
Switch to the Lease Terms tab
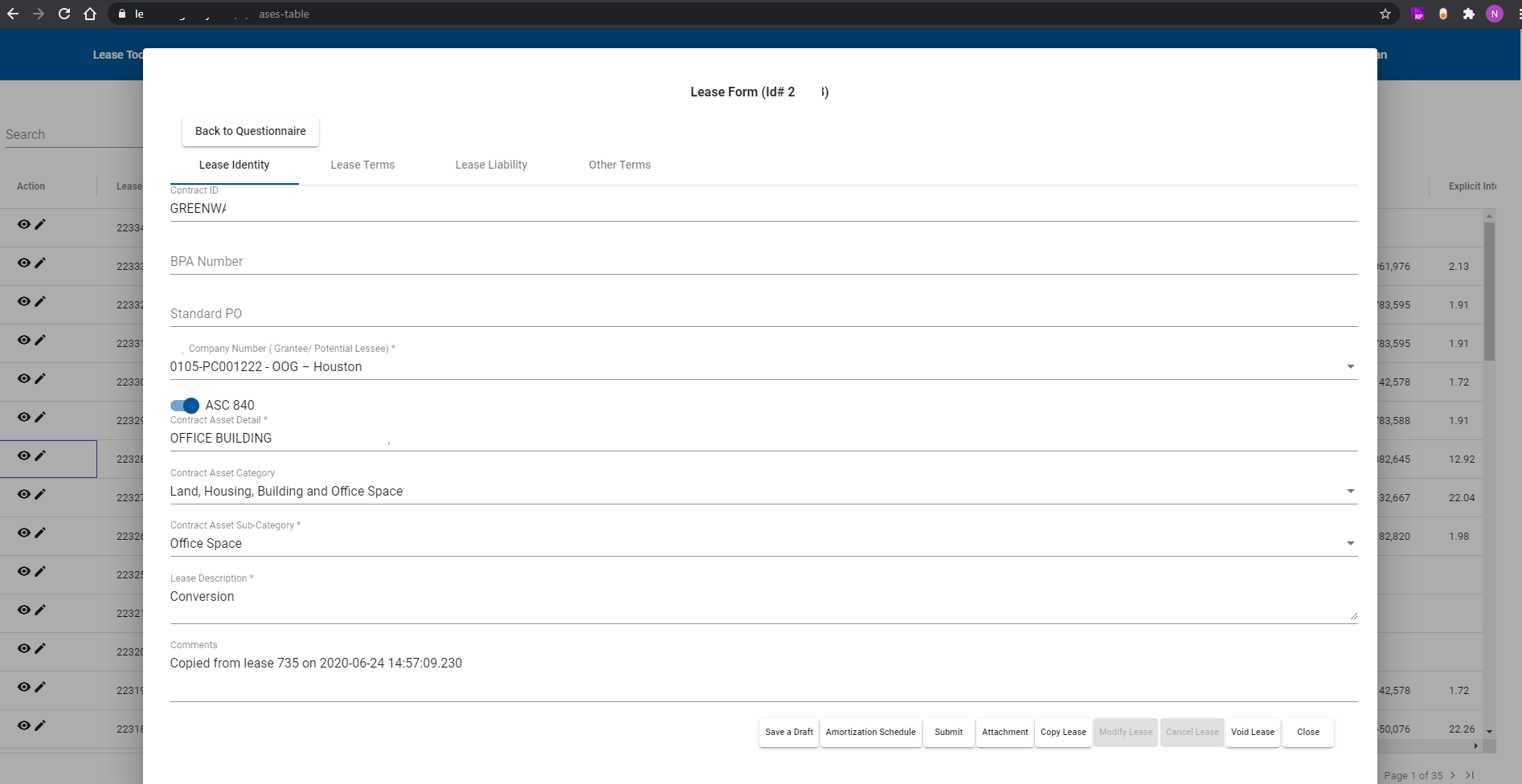coord(362,165)
